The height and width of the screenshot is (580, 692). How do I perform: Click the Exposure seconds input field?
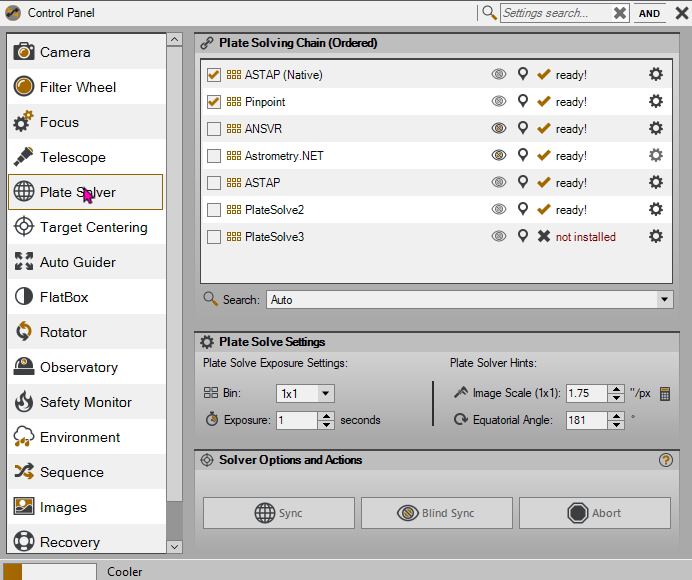[297, 420]
